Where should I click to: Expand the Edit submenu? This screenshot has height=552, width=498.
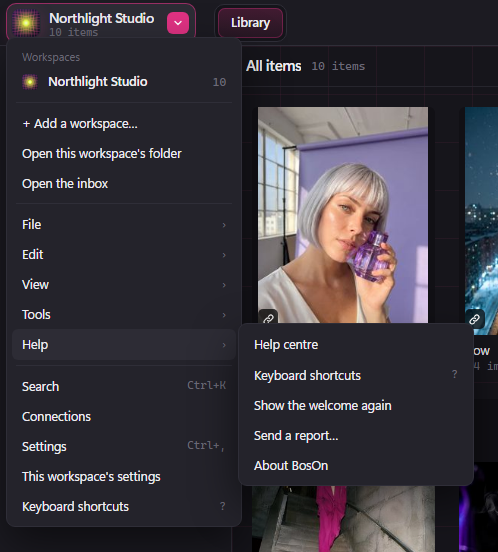point(124,255)
